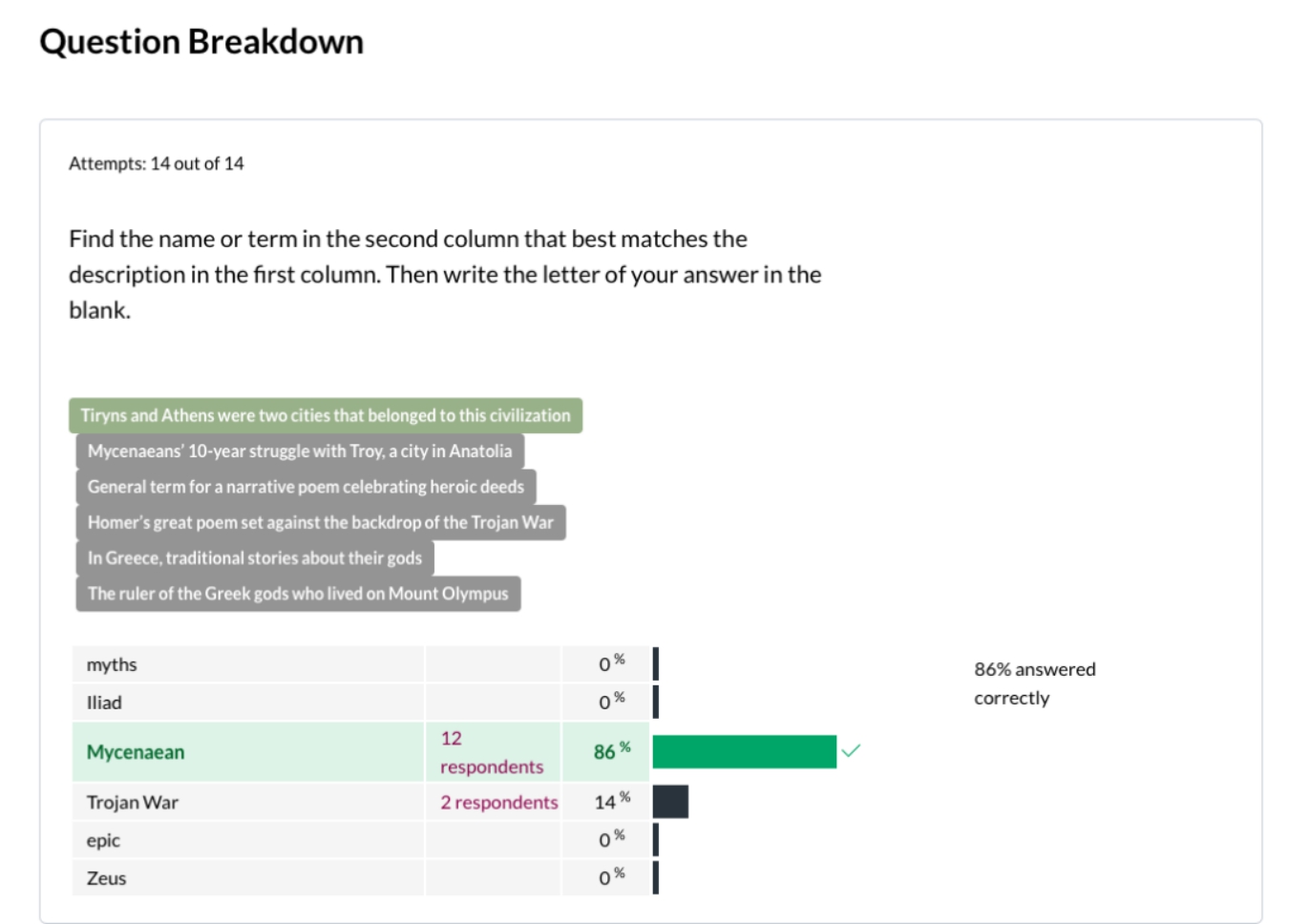Switch to Homer's great poem description
Screen dimensions: 1289x924
coord(320,522)
